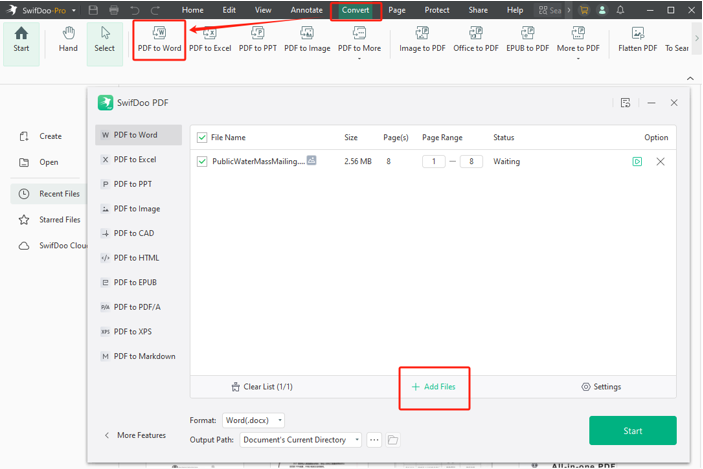Screen dimensions: 703x469
Task: Switch to the Annotate ribbon tab
Action: pyautogui.click(x=306, y=10)
